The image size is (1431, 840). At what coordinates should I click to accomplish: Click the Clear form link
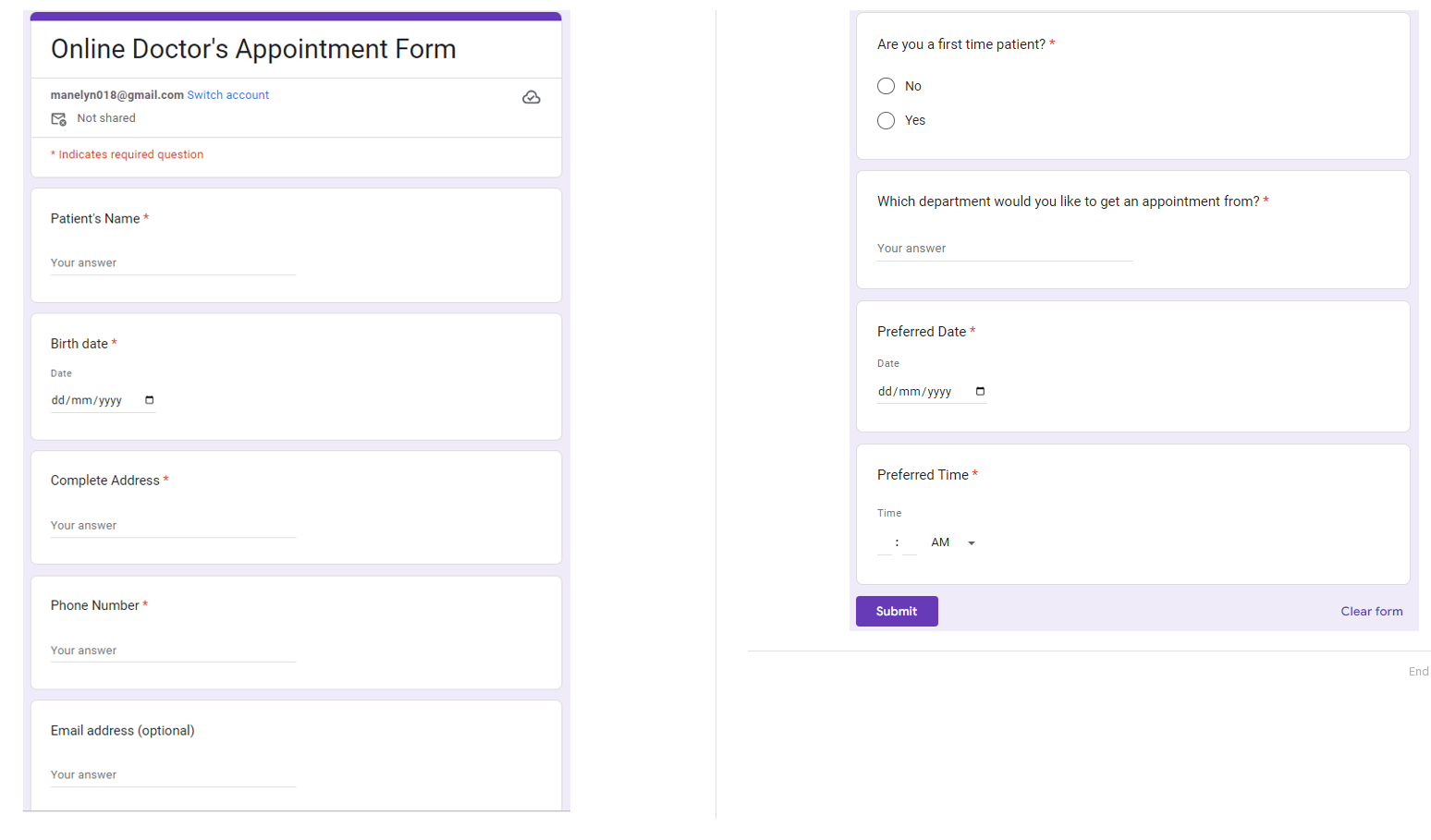pos(1371,611)
